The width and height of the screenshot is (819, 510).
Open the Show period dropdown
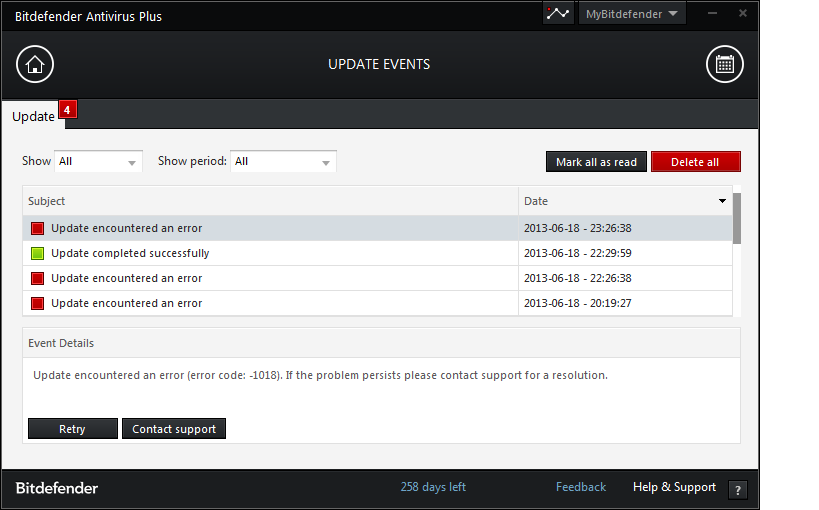point(283,161)
